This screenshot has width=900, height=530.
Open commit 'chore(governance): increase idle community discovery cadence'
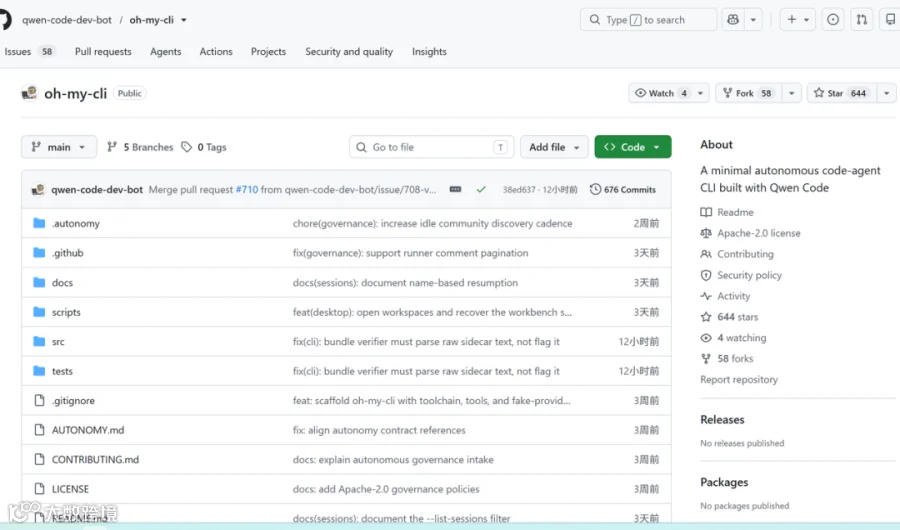(432, 223)
